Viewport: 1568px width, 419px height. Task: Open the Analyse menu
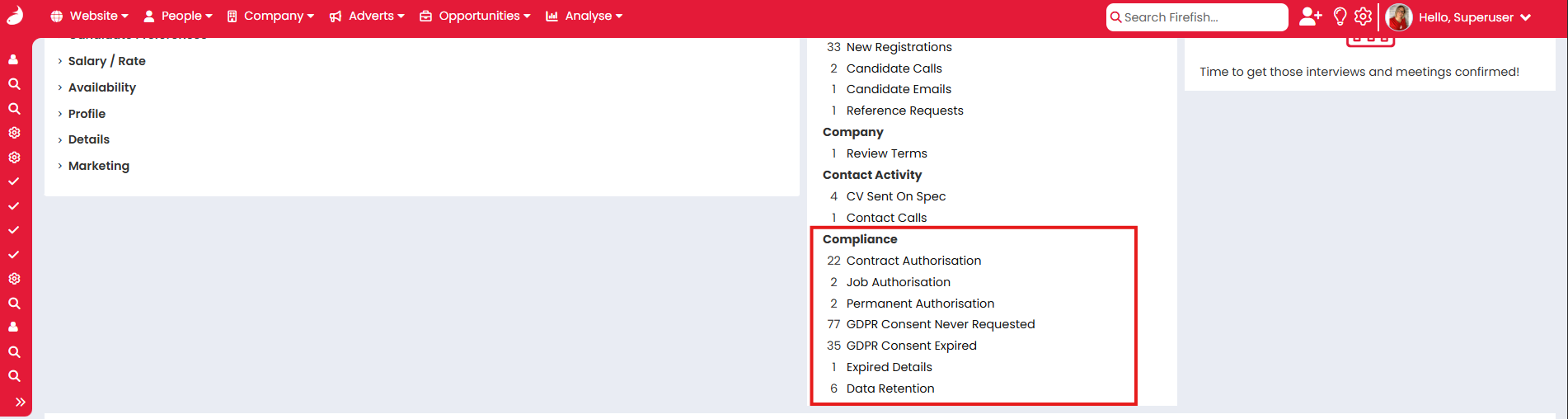(x=584, y=16)
